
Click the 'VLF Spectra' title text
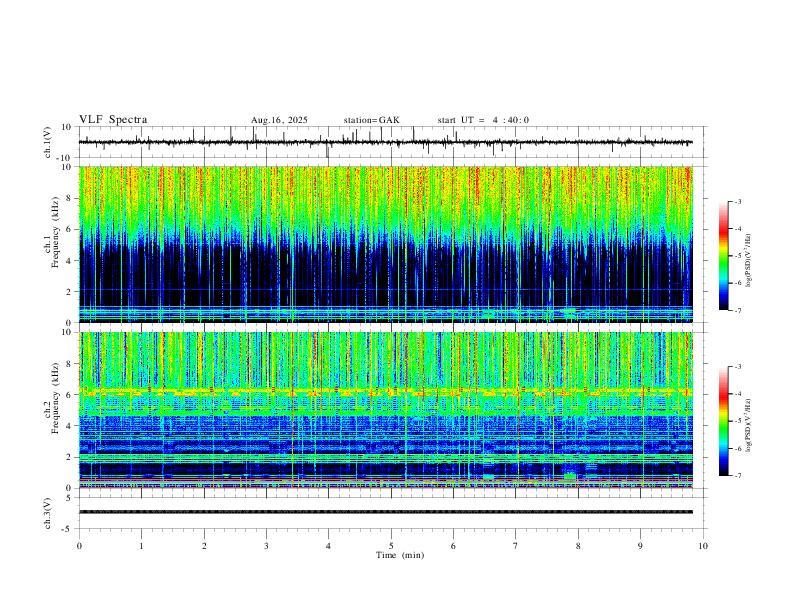click(113, 120)
